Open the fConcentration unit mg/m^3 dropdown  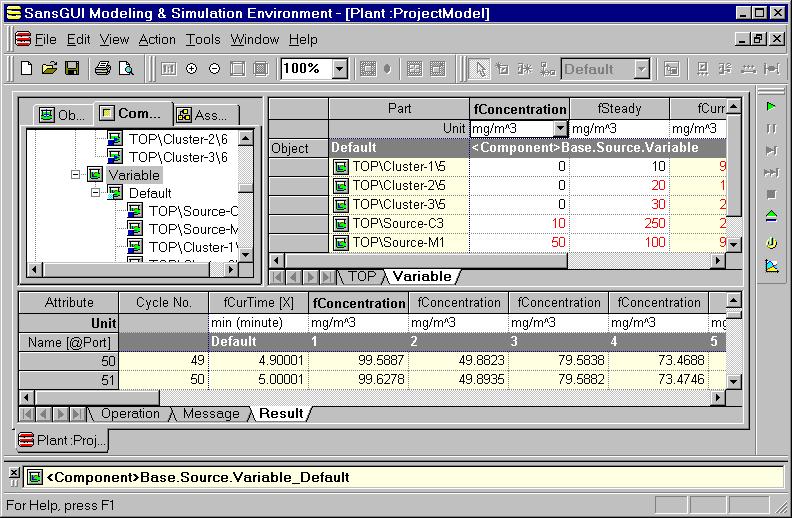click(559, 129)
